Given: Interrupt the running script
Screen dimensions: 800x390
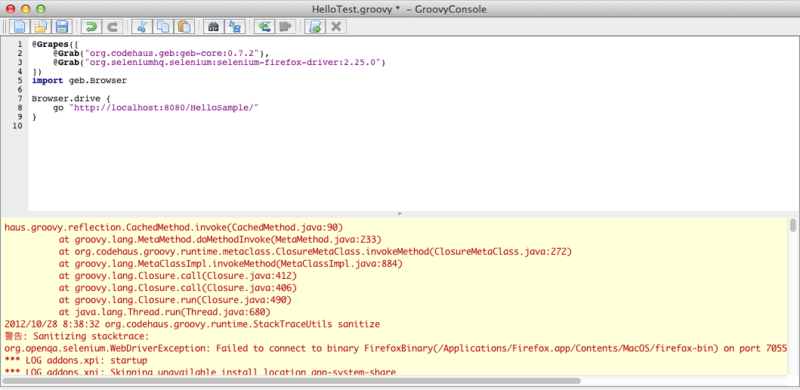Looking at the screenshot, I should point(336,27).
